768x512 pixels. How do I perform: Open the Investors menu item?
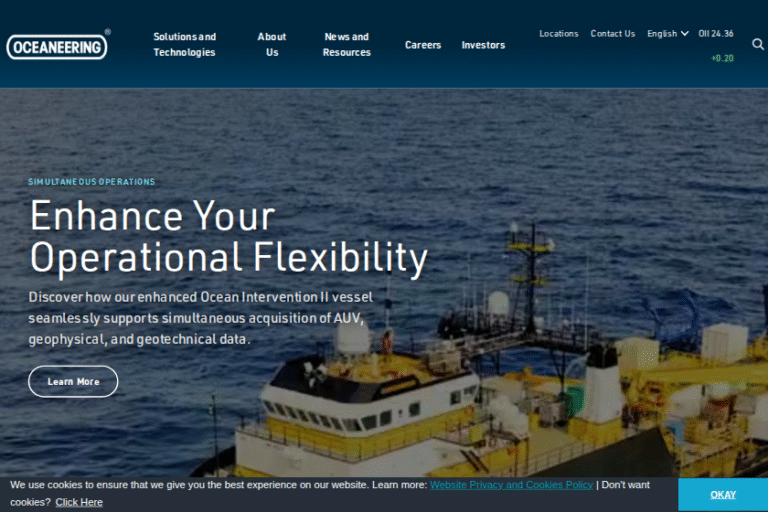click(x=483, y=45)
